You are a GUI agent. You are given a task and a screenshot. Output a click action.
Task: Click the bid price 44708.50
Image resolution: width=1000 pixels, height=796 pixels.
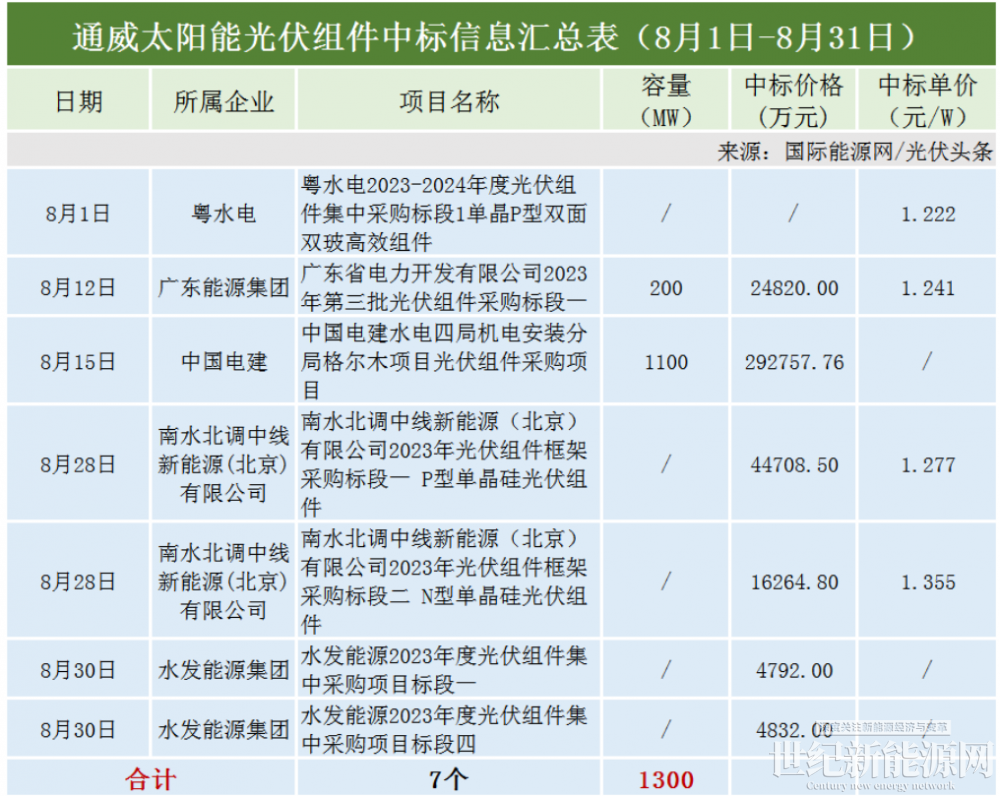point(794,465)
